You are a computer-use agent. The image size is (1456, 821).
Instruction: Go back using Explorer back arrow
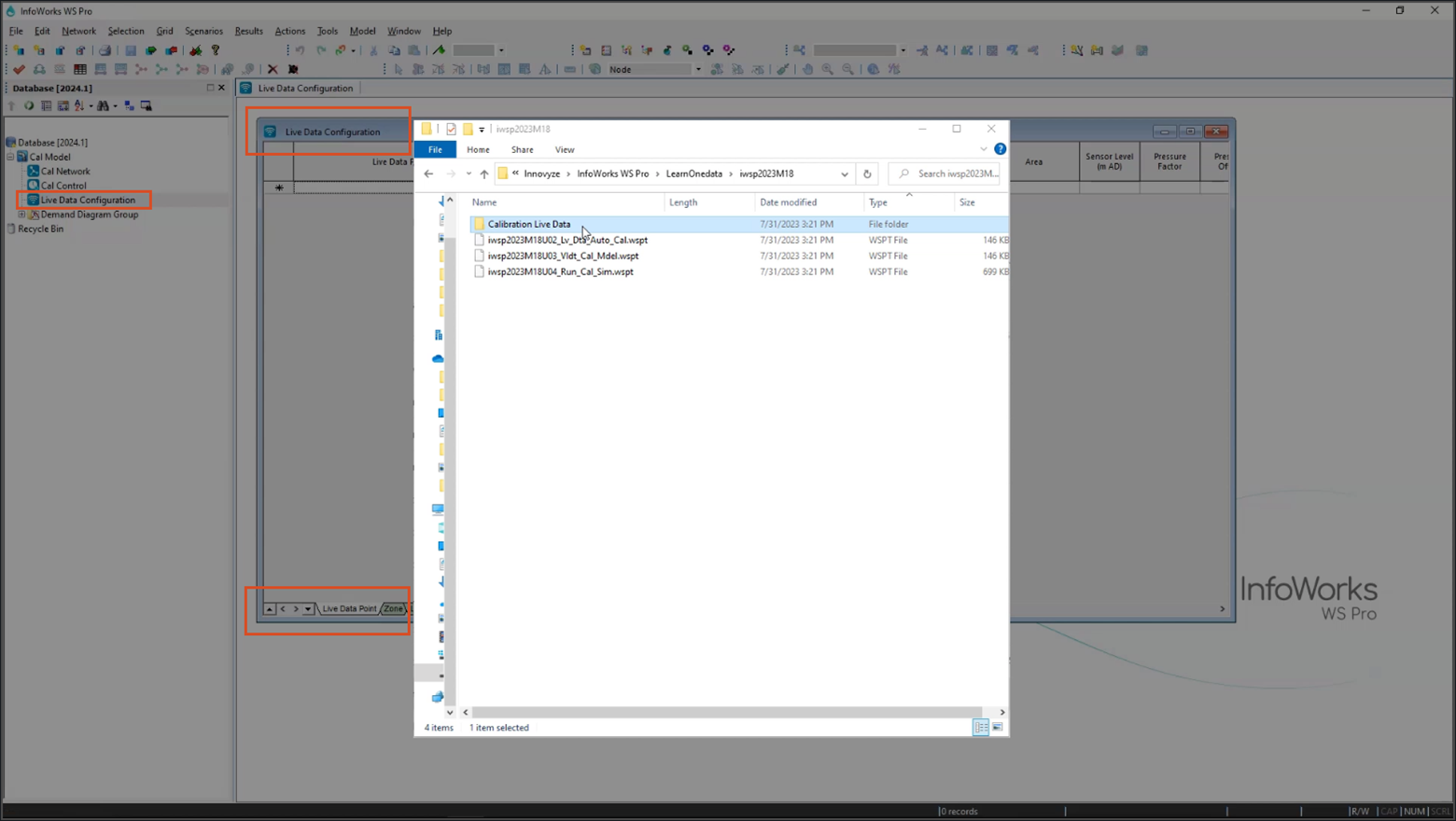click(x=428, y=174)
